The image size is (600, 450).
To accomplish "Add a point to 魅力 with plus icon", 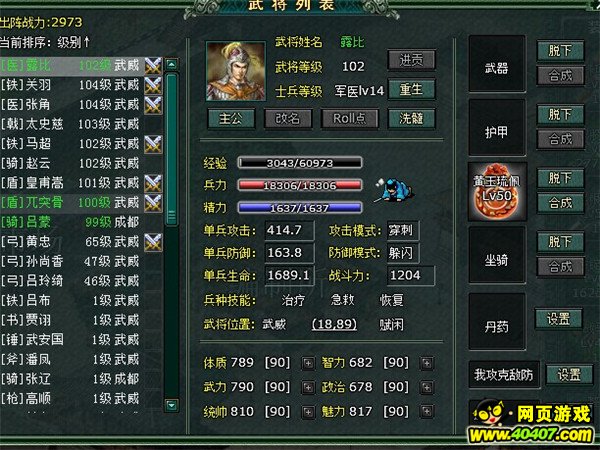I will pos(427,412).
